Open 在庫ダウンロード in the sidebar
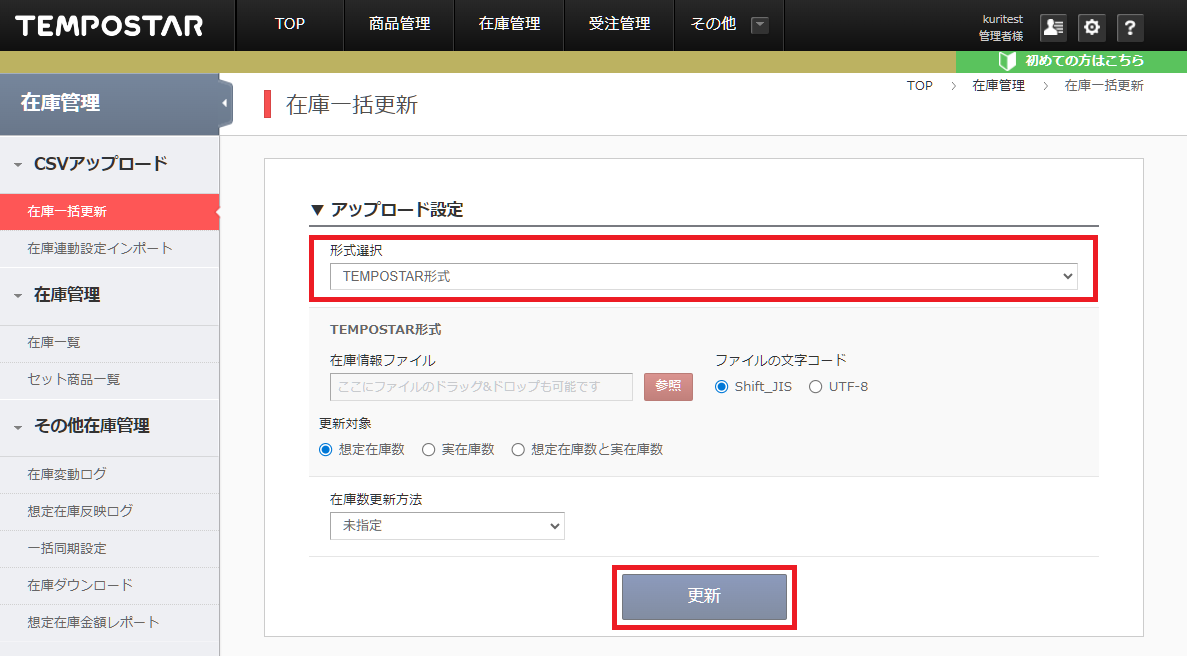The width and height of the screenshot is (1187, 656). tap(110, 586)
